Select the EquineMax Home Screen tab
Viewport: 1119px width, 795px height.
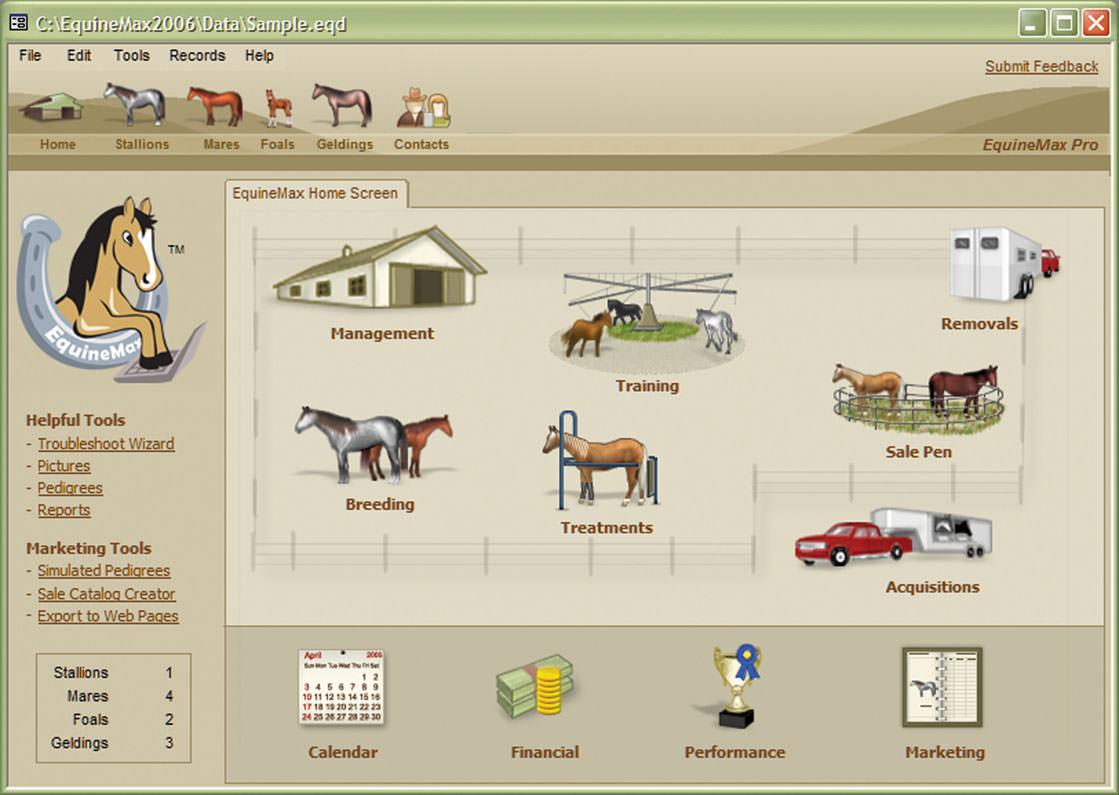coord(315,193)
